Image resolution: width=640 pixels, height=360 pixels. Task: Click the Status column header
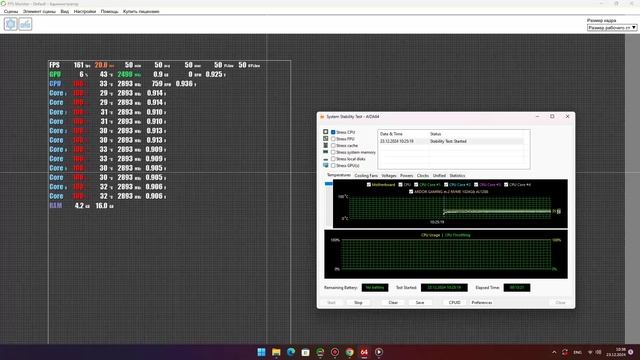coord(436,134)
